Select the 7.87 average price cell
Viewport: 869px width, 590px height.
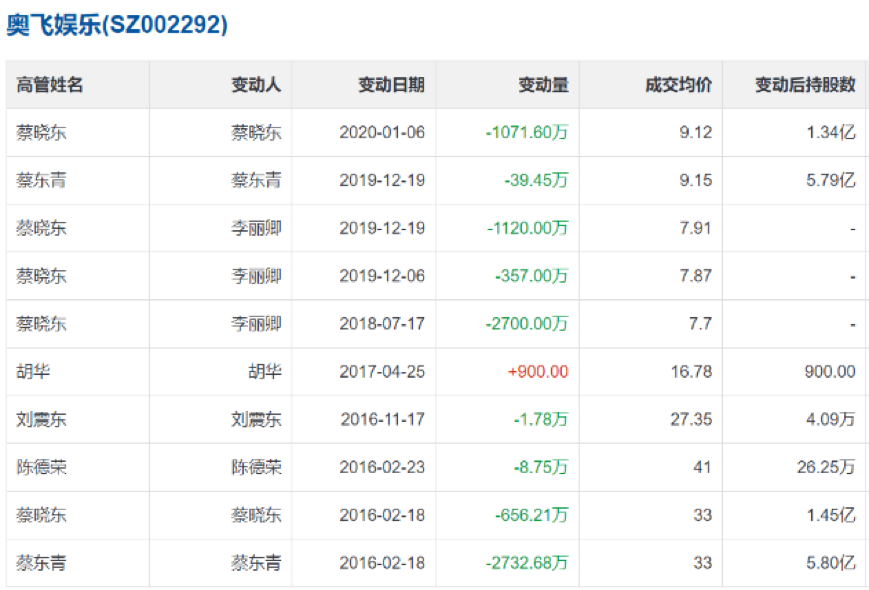click(x=696, y=276)
